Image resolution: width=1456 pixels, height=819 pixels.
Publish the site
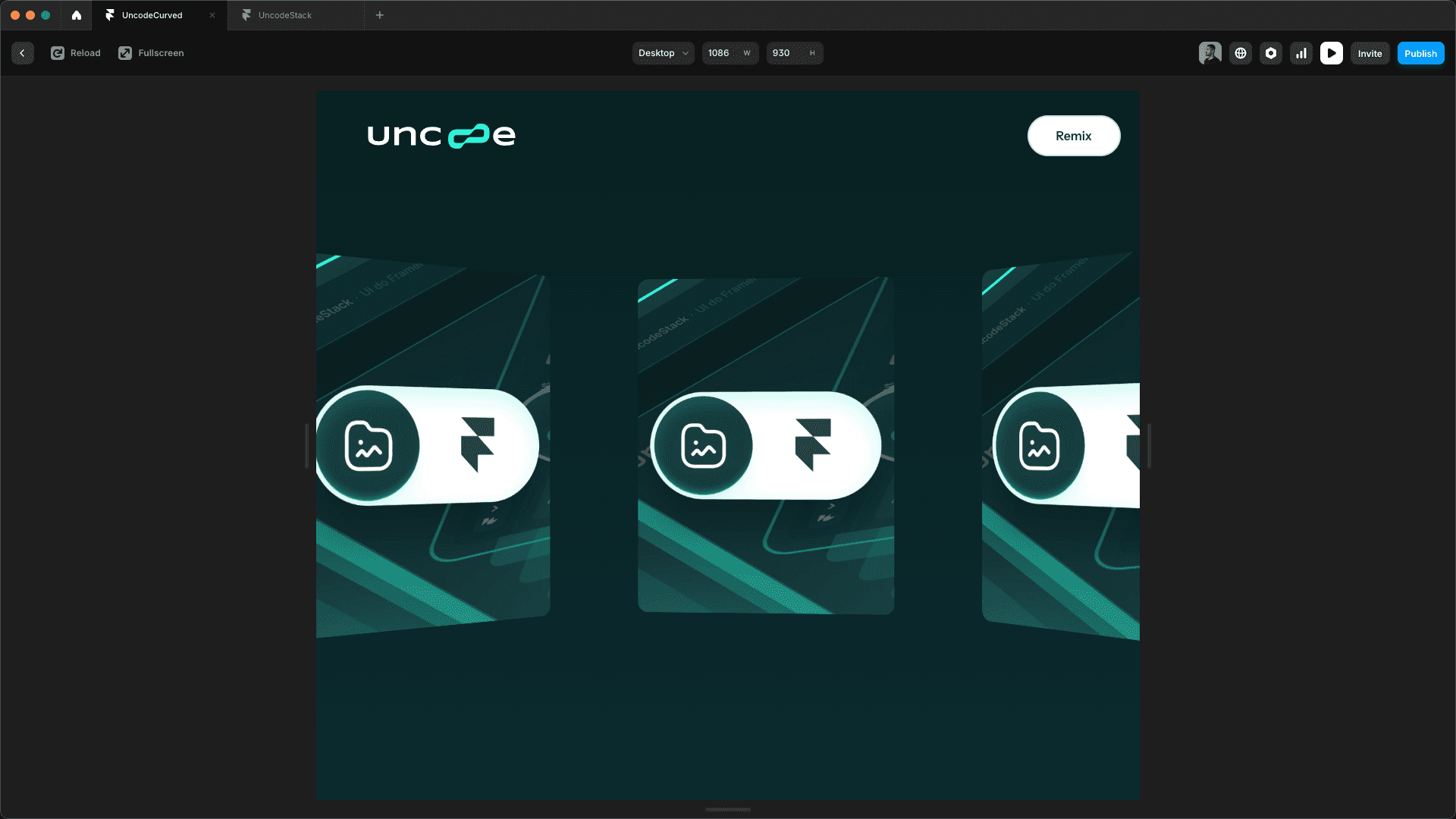click(x=1421, y=53)
